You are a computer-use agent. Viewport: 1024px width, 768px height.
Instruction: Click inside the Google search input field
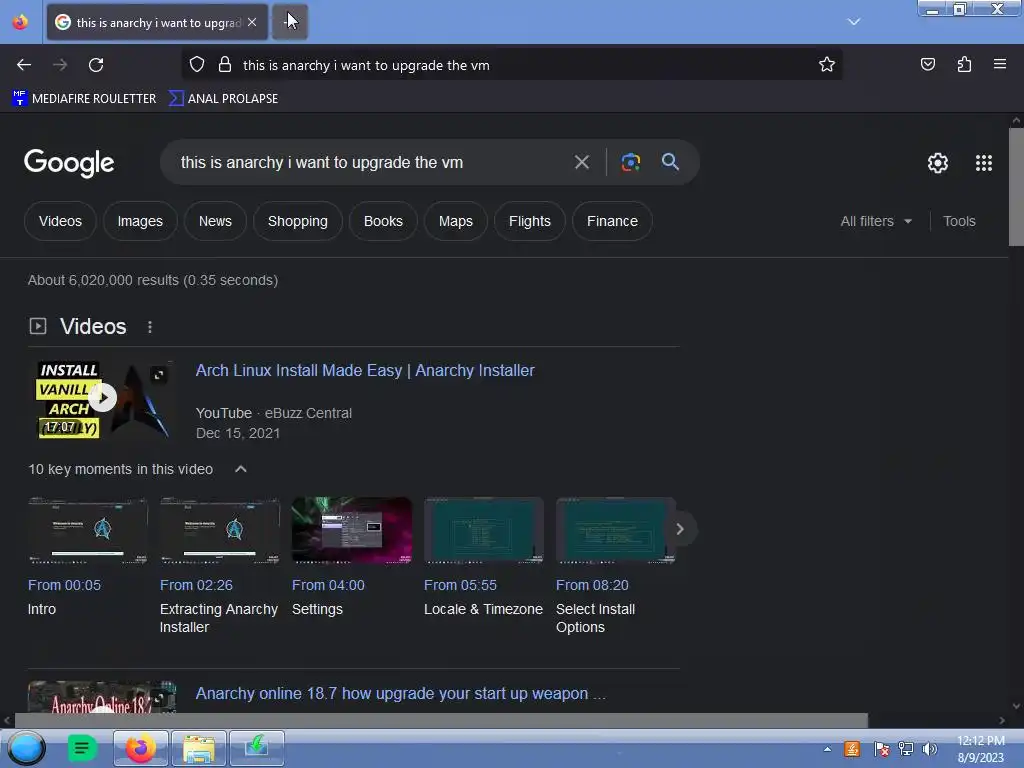coord(372,162)
